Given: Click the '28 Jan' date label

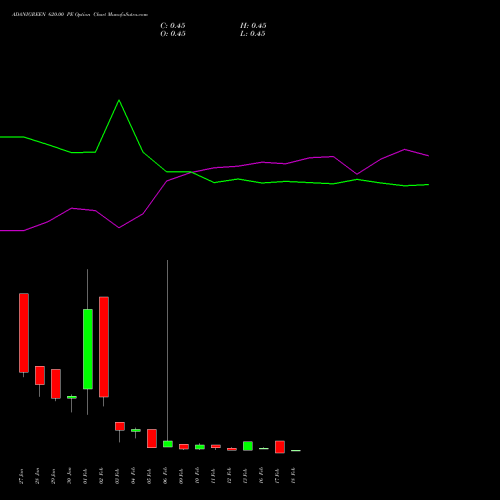Looking at the screenshot, I should 38,476.
